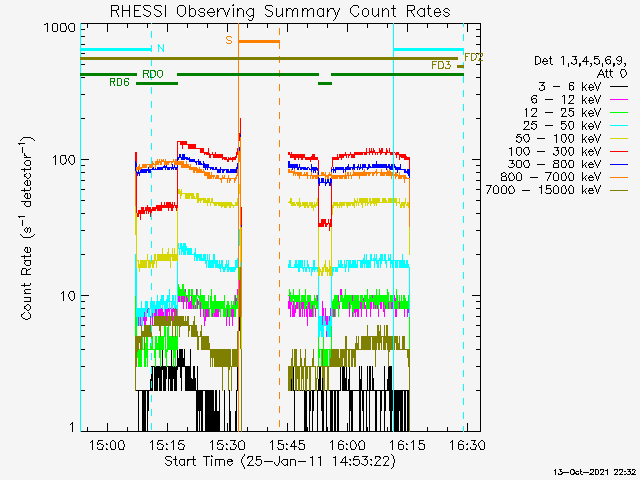Select the '100 - 300 keV' legend label
Viewport: 640px width, 480px height.
pyautogui.click(x=555, y=151)
